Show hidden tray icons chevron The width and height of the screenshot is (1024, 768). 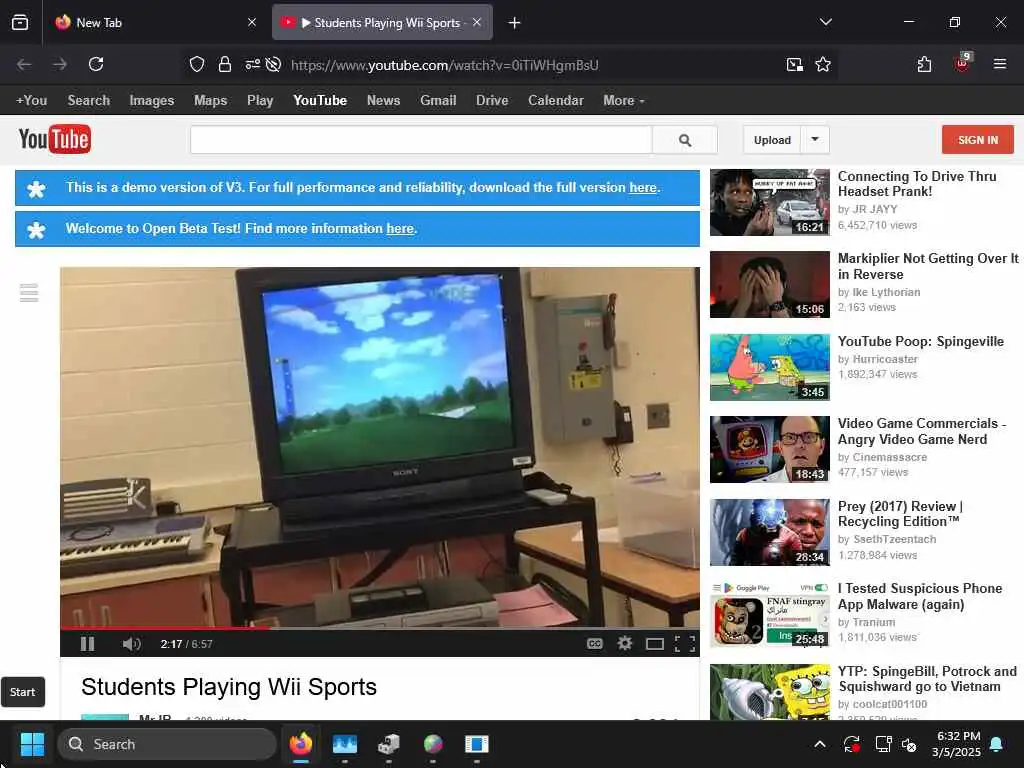820,744
